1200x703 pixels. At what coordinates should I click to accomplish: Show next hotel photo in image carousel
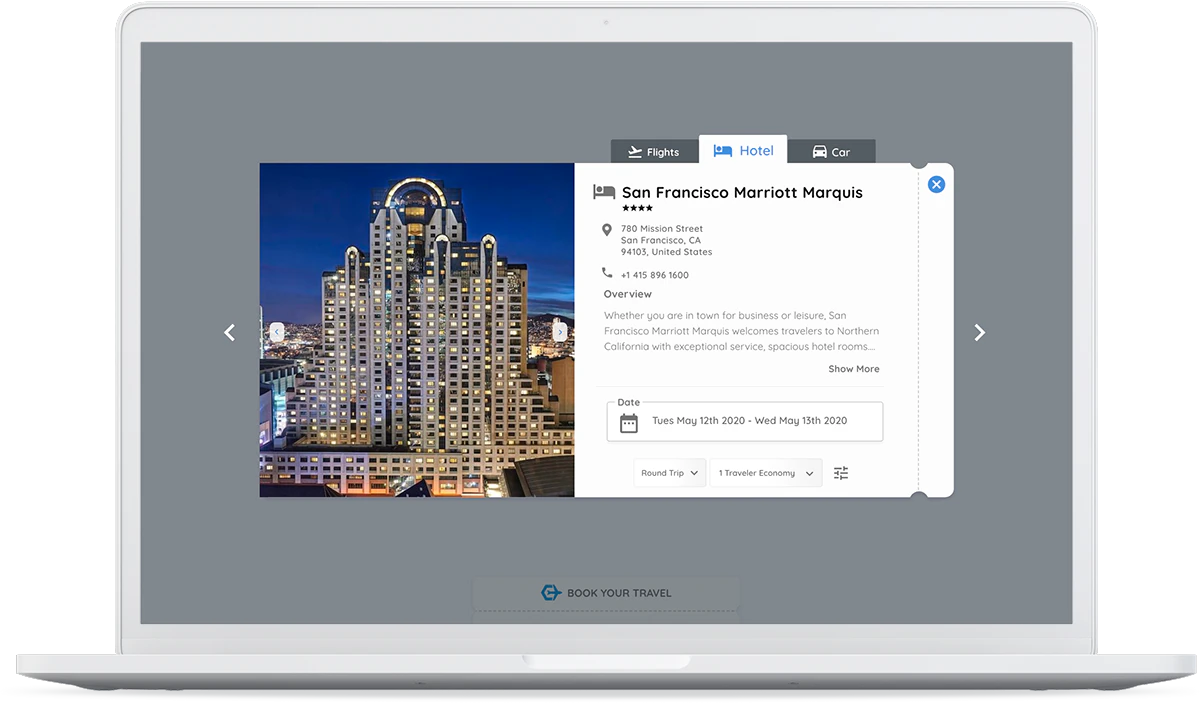point(560,332)
